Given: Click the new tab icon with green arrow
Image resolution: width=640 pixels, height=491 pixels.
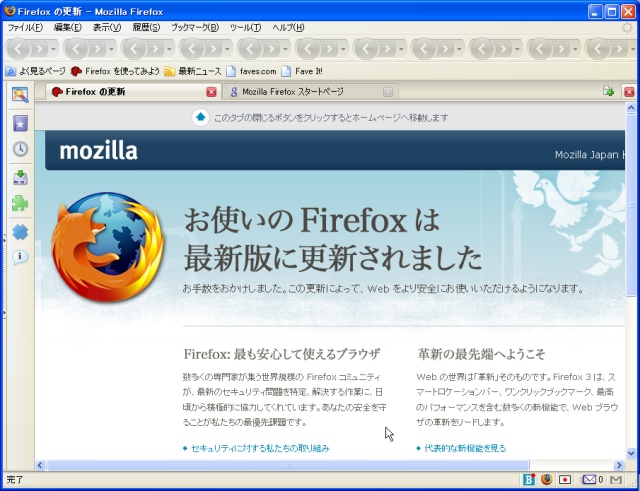Looking at the screenshot, I should (609, 91).
